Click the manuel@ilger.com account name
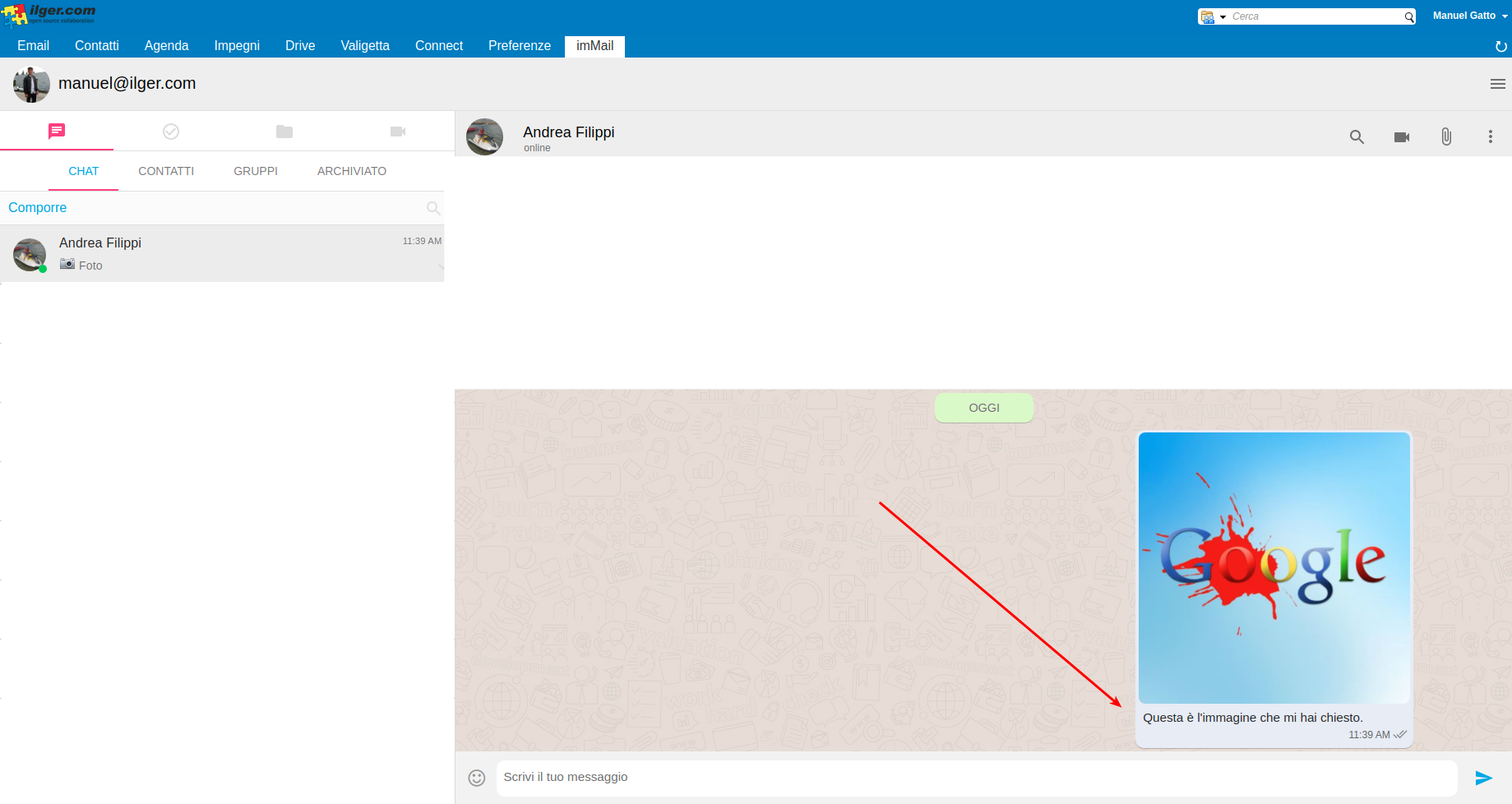1512x804 pixels. click(x=127, y=83)
